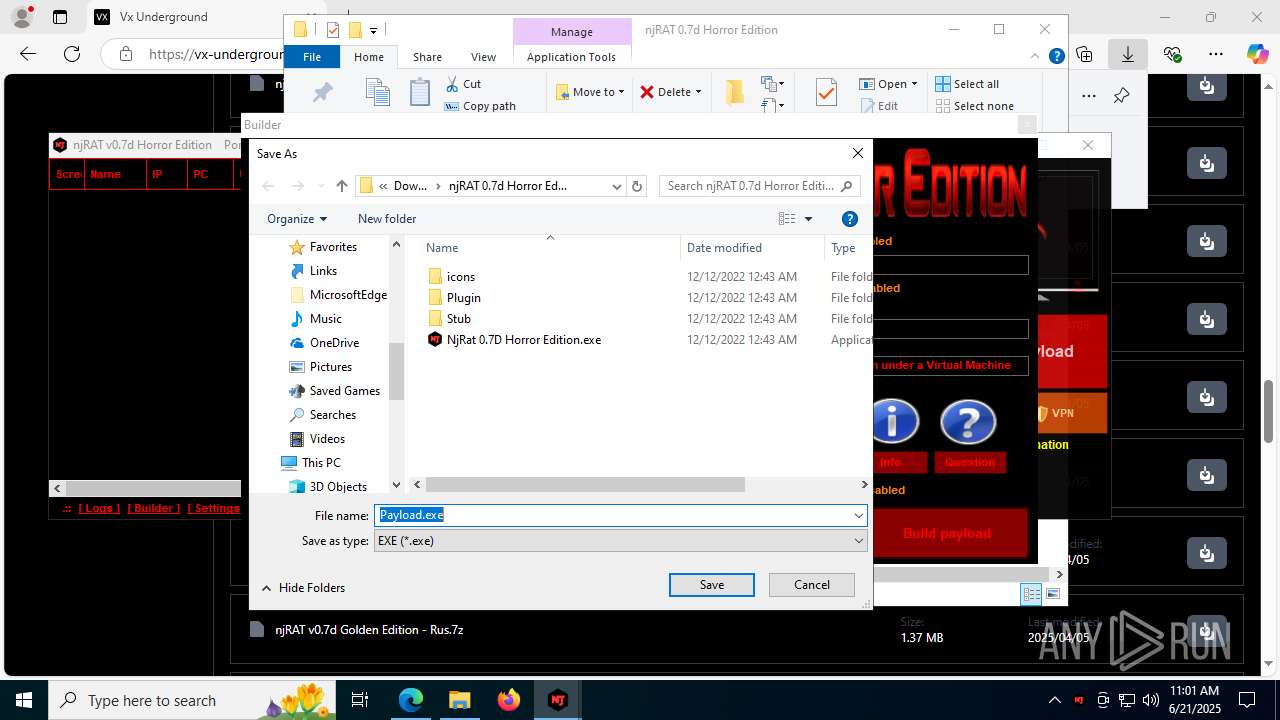Sort by the Name column header
This screenshot has width=1280, height=720.
pos(442,248)
